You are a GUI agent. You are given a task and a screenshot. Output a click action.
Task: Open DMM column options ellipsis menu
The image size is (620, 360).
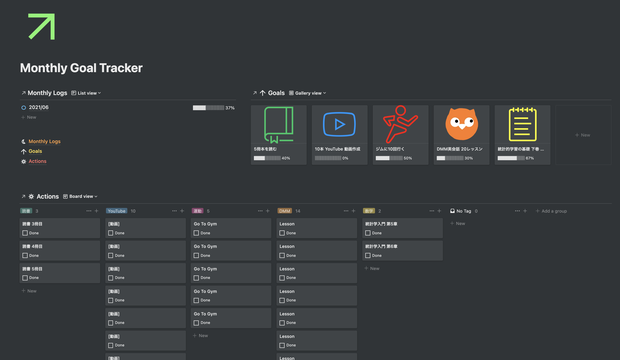click(x=346, y=211)
